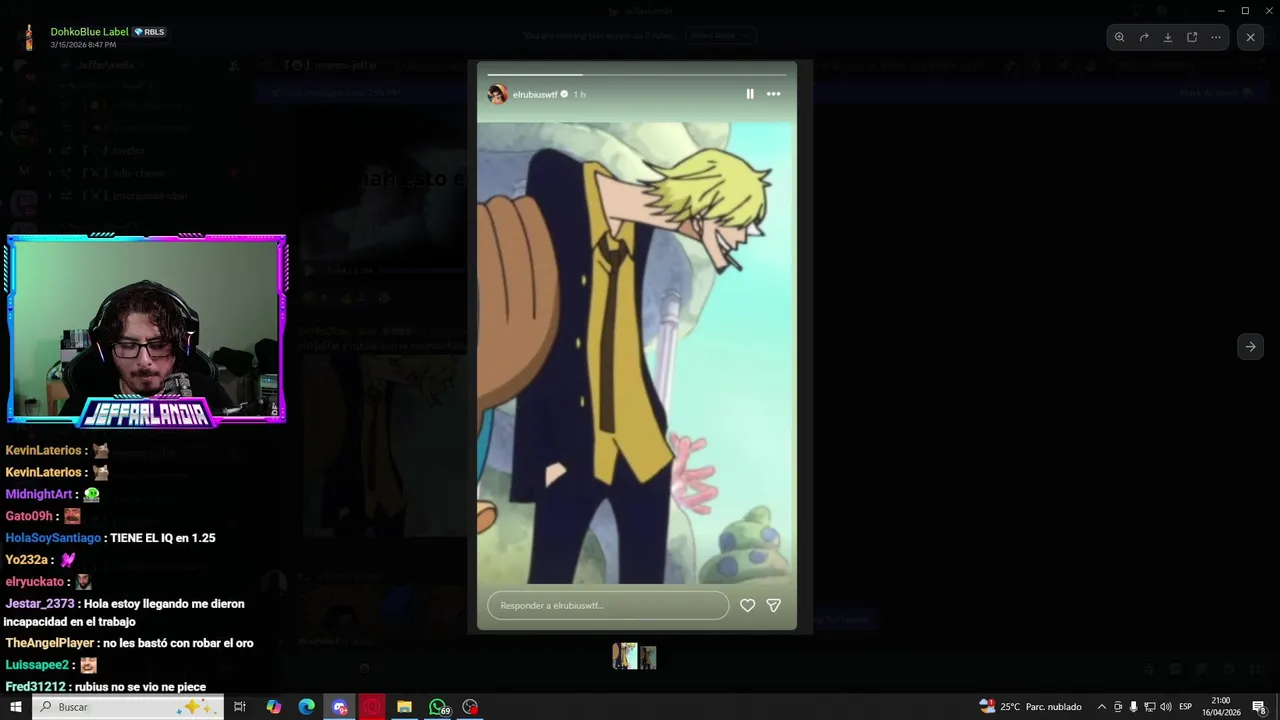This screenshot has width=1280, height=720.
Task: Click the microphone tray icon
Action: click(x=1133, y=707)
